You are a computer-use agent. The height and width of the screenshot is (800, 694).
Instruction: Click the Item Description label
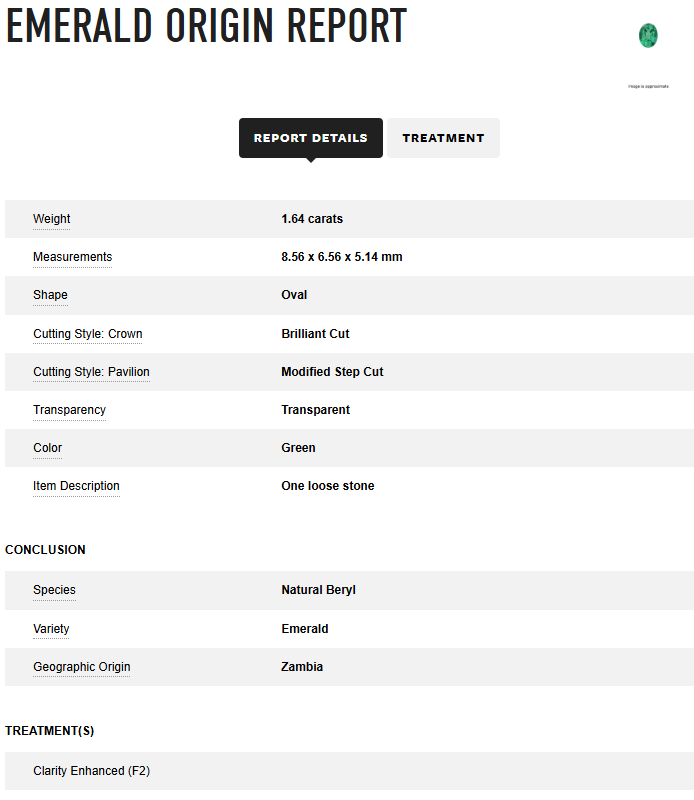76,486
